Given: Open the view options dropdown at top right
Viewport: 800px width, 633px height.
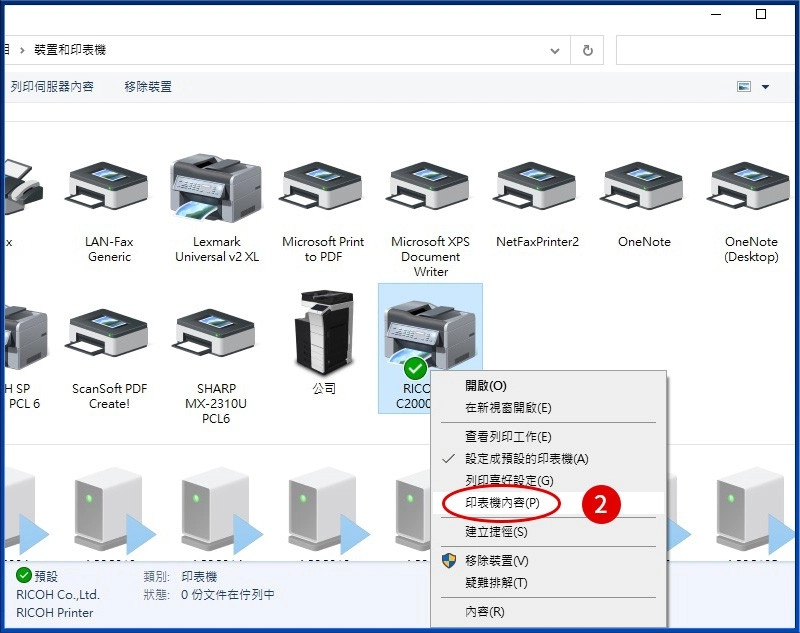Looking at the screenshot, I should pyautogui.click(x=763, y=86).
